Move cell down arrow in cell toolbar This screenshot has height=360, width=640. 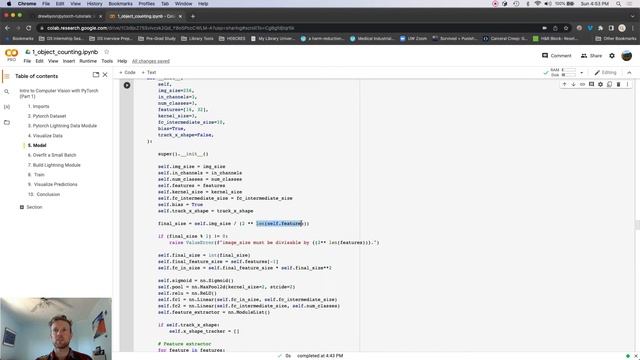573,84
